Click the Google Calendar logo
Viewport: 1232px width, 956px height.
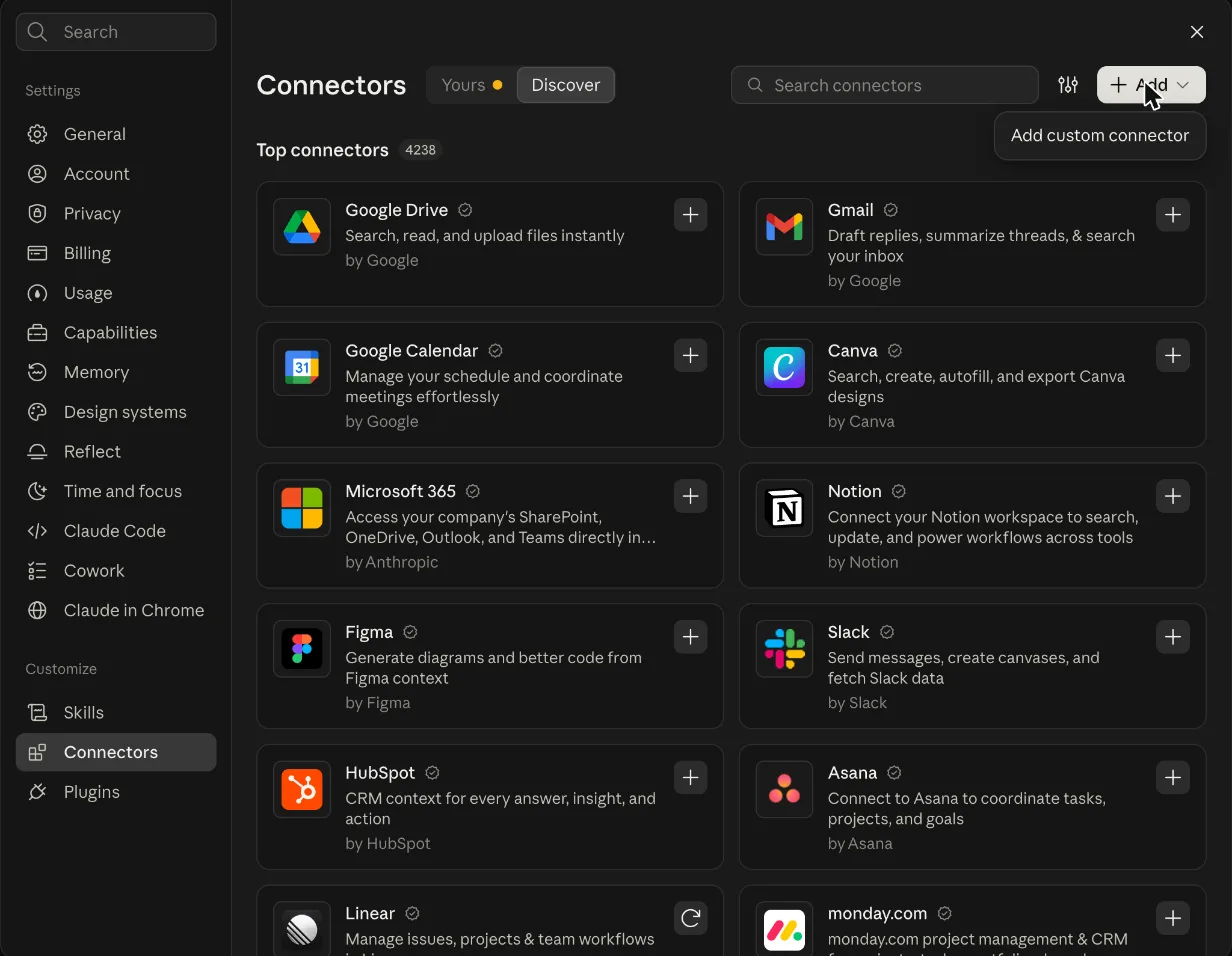(302, 368)
